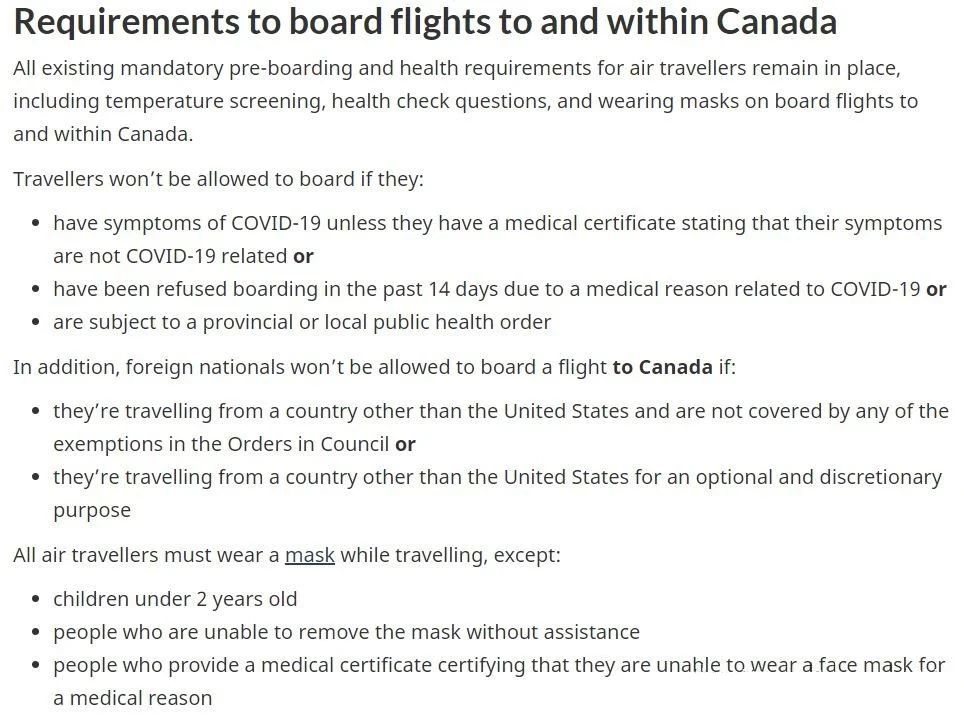
Task: Click the bullet about removing mask without assistance
Action: coord(346,632)
